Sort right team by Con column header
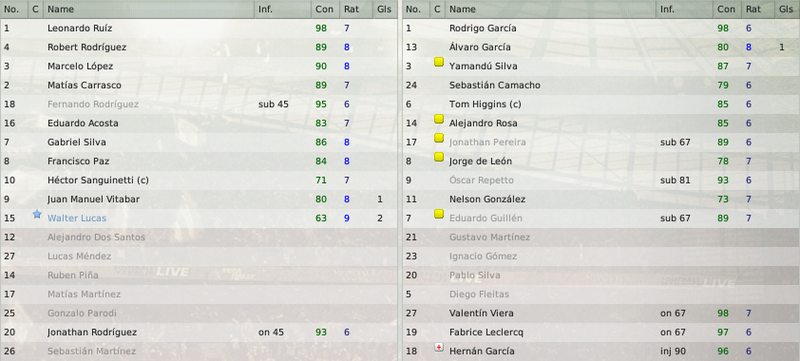 click(x=728, y=9)
